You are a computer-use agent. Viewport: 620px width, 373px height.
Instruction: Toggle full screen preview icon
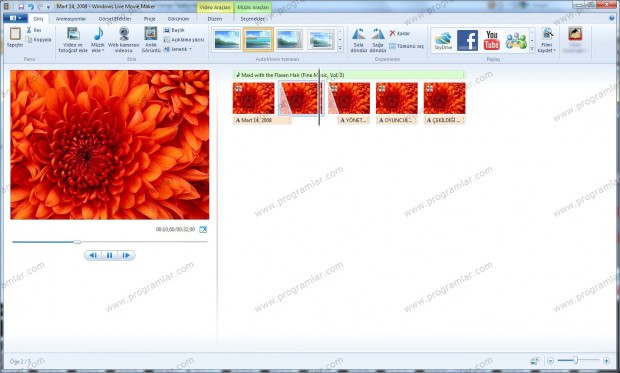pyautogui.click(x=203, y=229)
